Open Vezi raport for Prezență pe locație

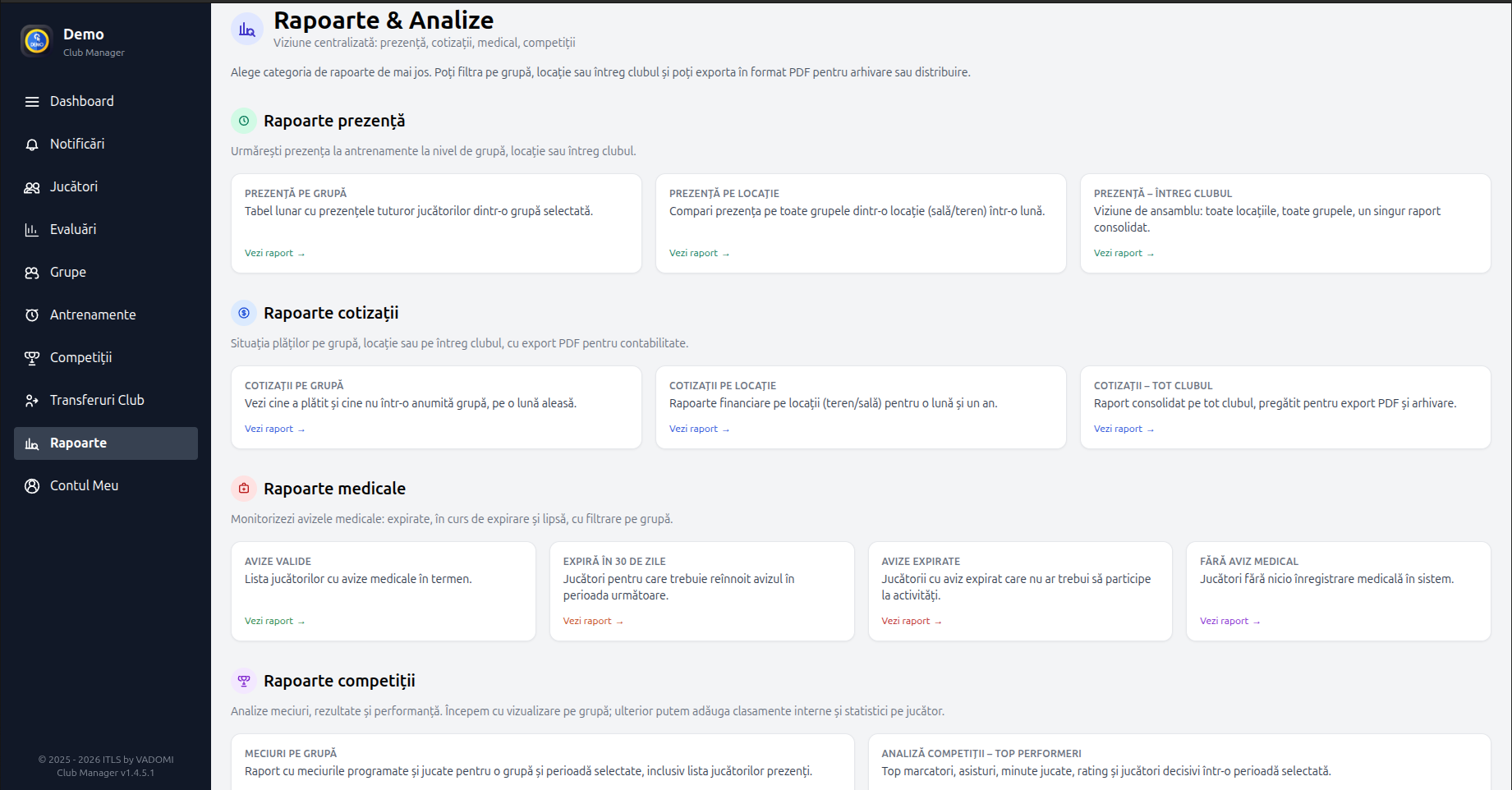[699, 253]
